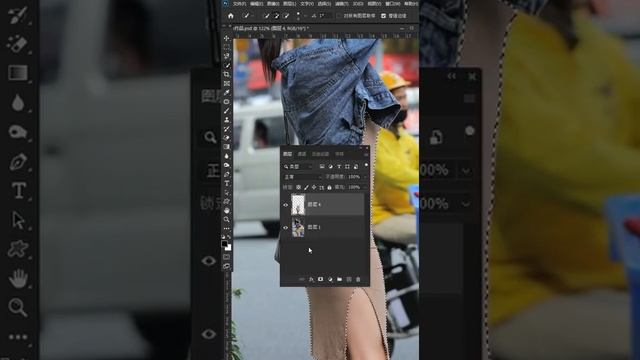Select the Lasso tool
This screenshot has width=640, height=360.
click(x=227, y=56)
